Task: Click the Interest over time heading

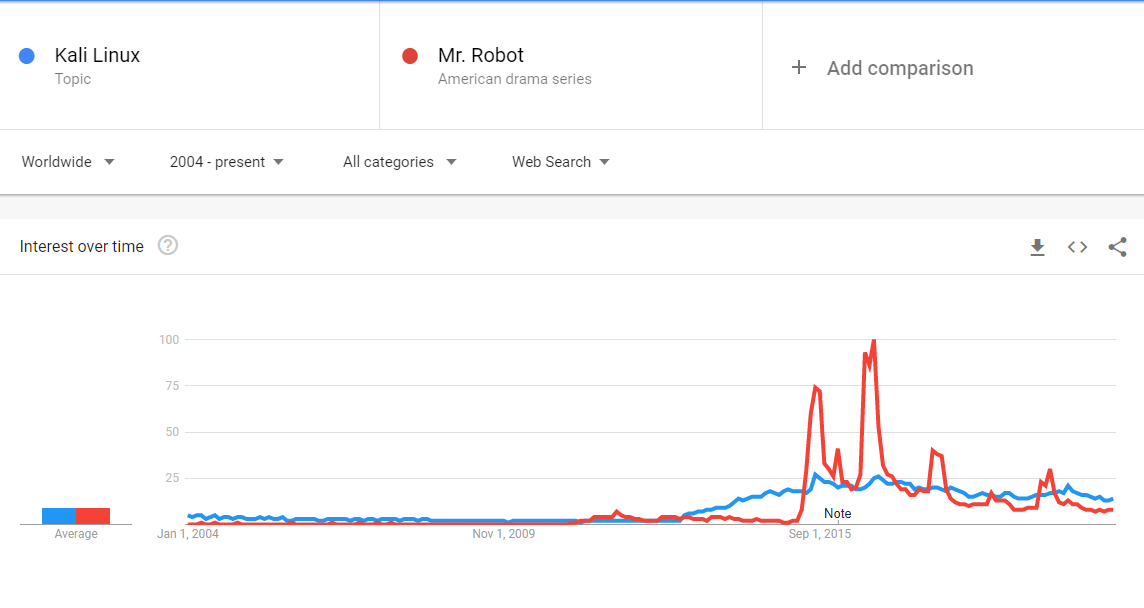Action: (x=81, y=245)
